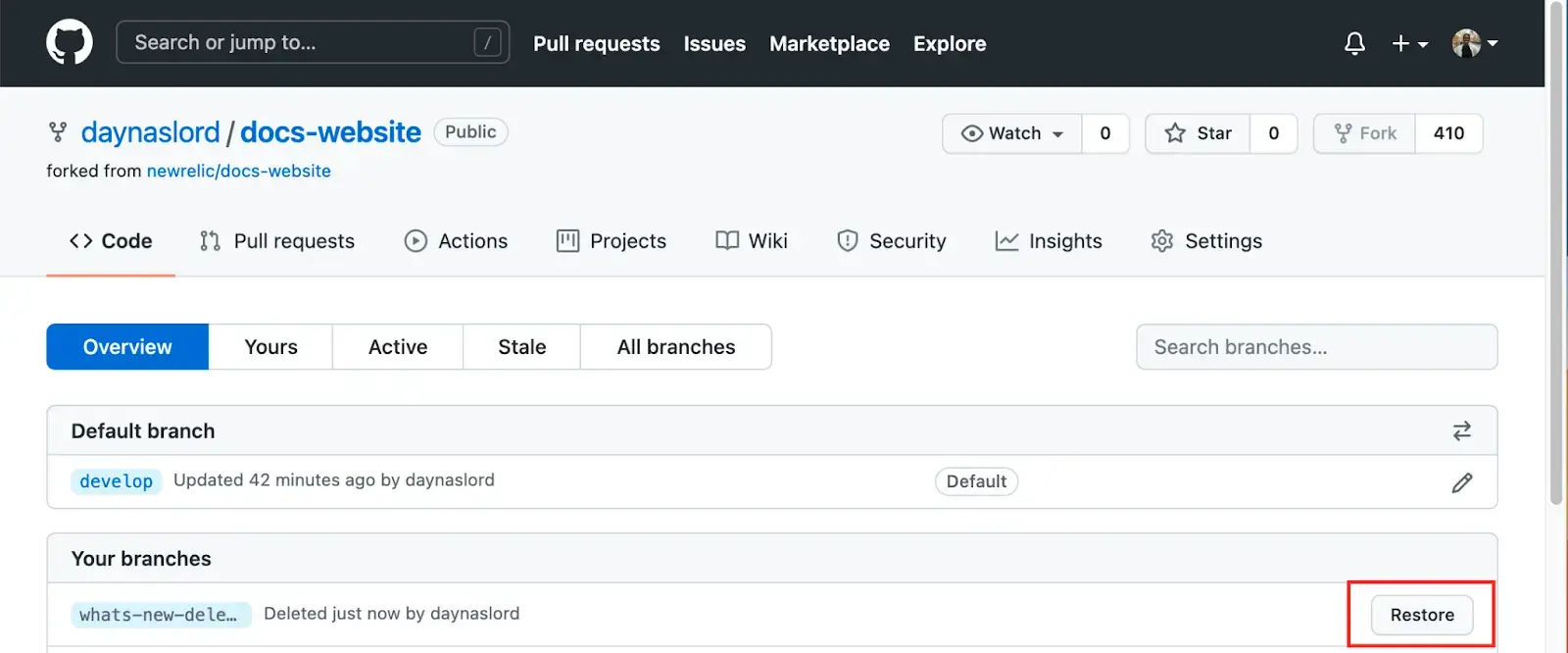Show the Active branches filter
Image resolution: width=1568 pixels, height=653 pixels.
[397, 347]
